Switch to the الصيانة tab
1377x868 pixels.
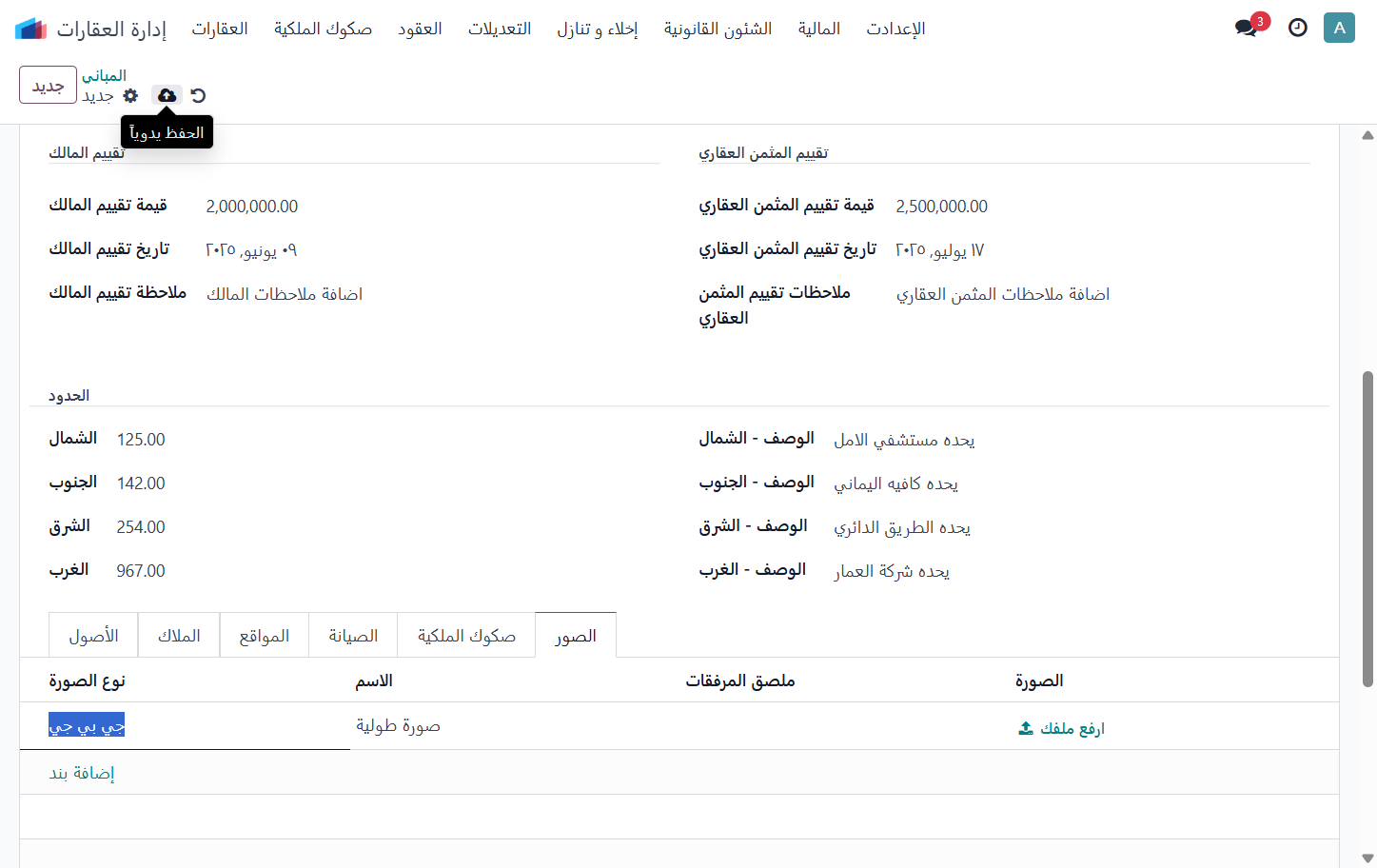[353, 636]
